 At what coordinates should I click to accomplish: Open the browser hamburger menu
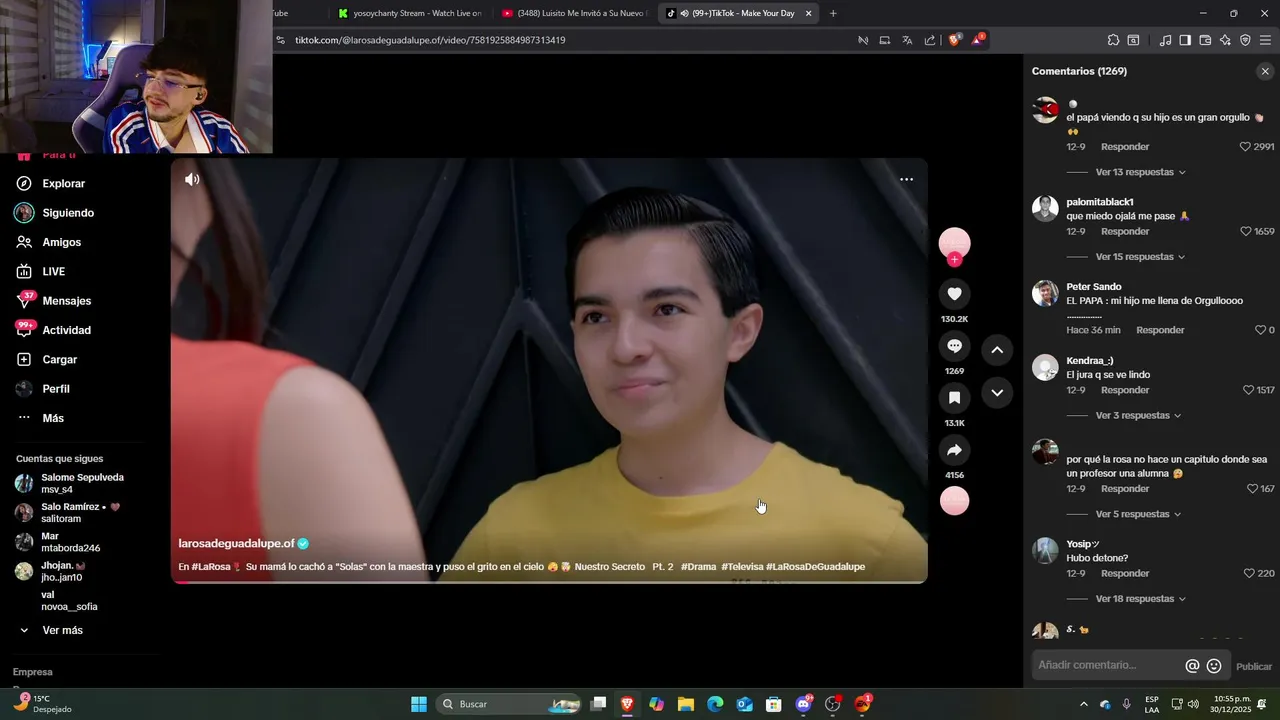[x=1266, y=40]
